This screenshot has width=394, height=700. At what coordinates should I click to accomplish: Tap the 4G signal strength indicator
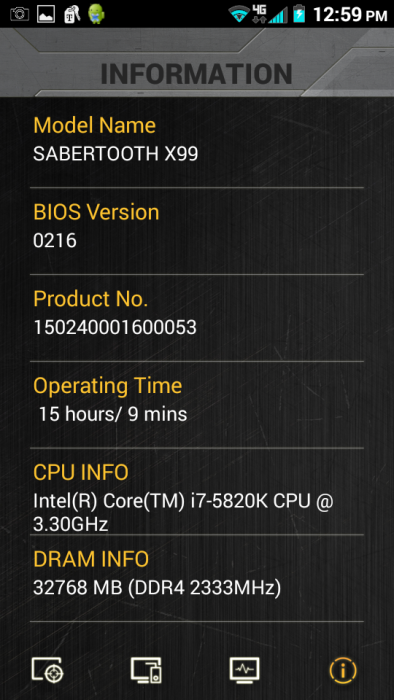click(x=270, y=14)
